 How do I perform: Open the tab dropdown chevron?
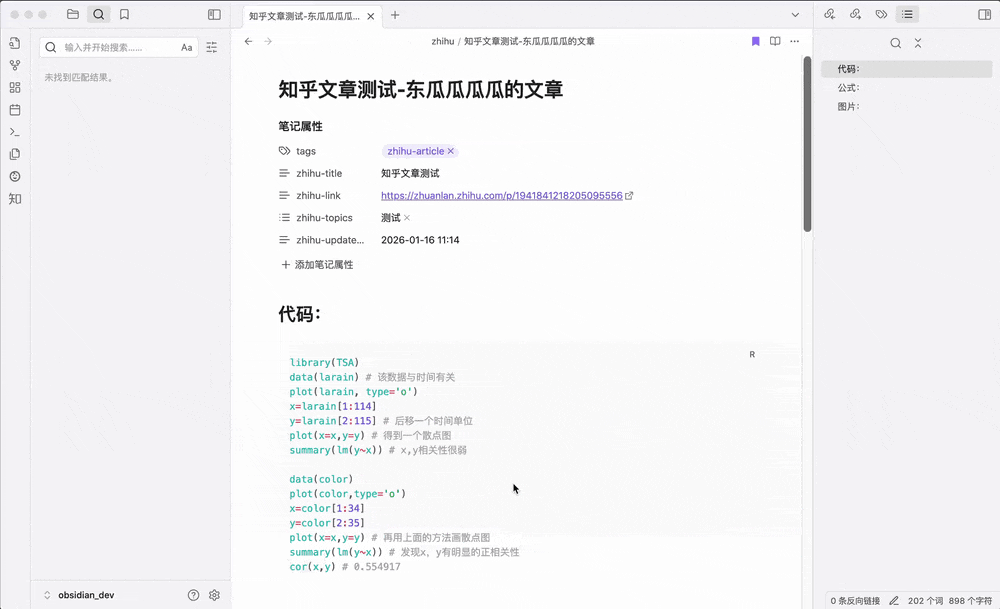coord(794,14)
